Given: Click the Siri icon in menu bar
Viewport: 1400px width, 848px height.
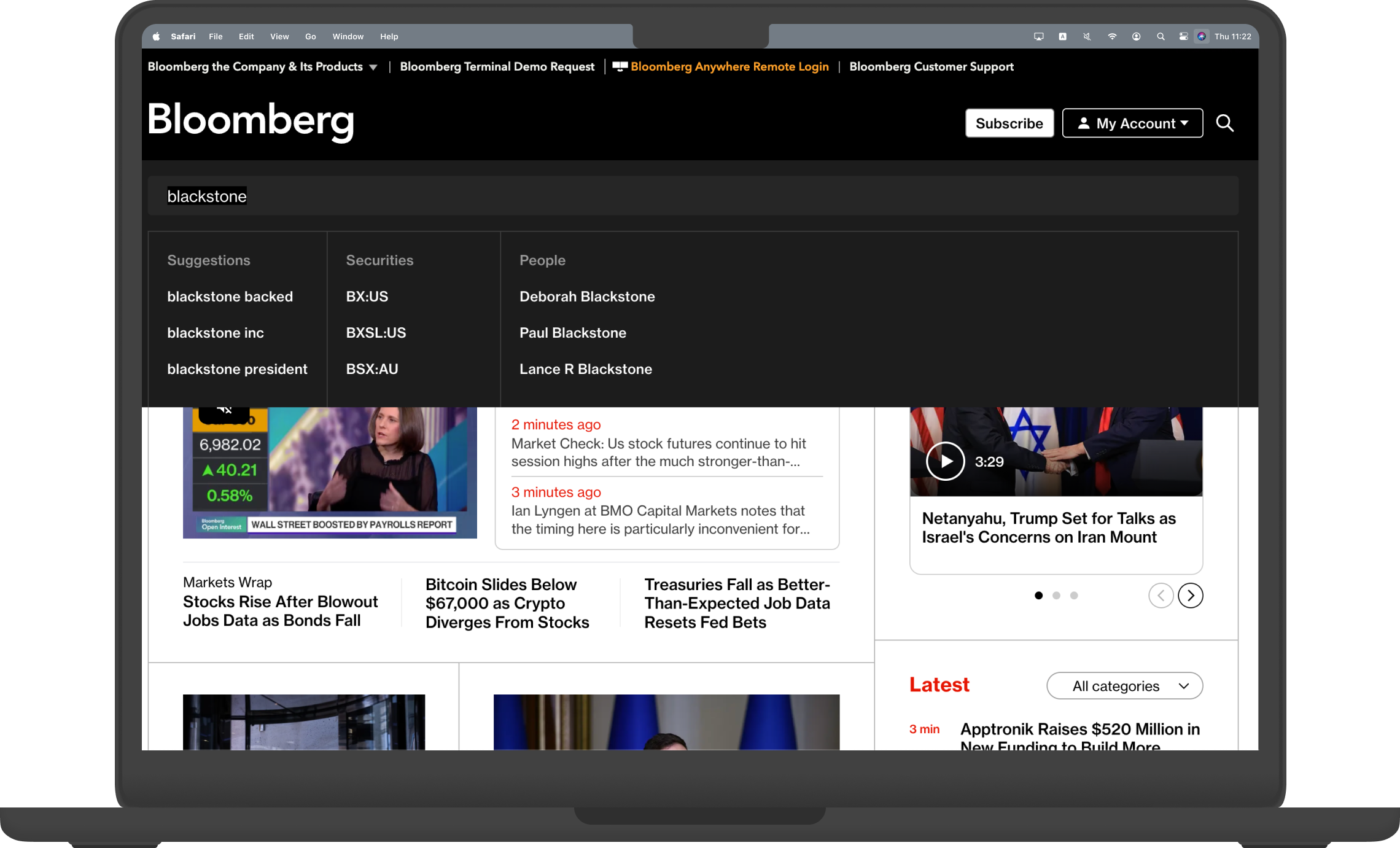Looking at the screenshot, I should (1202, 37).
